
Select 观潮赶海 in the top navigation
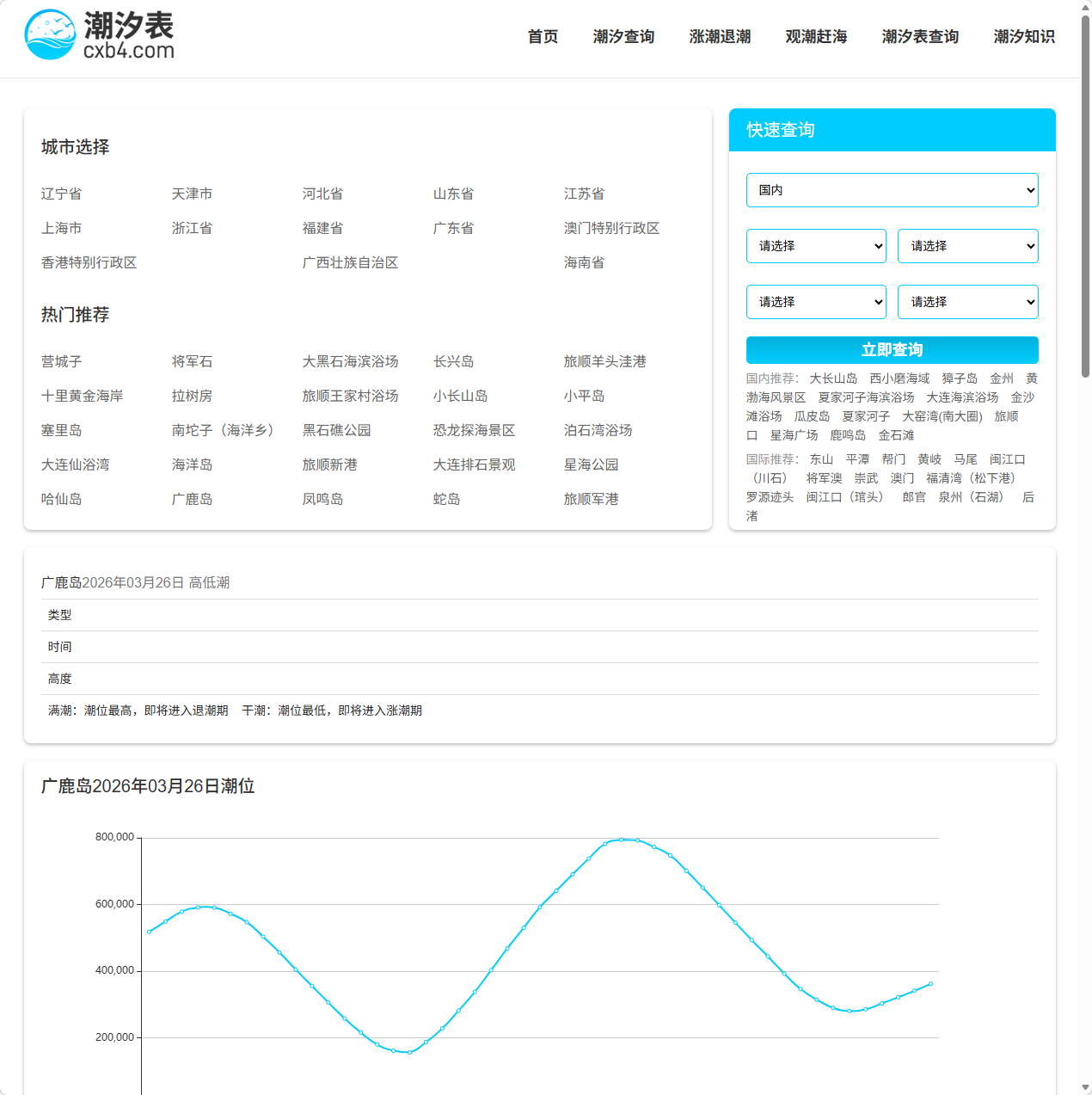click(815, 37)
